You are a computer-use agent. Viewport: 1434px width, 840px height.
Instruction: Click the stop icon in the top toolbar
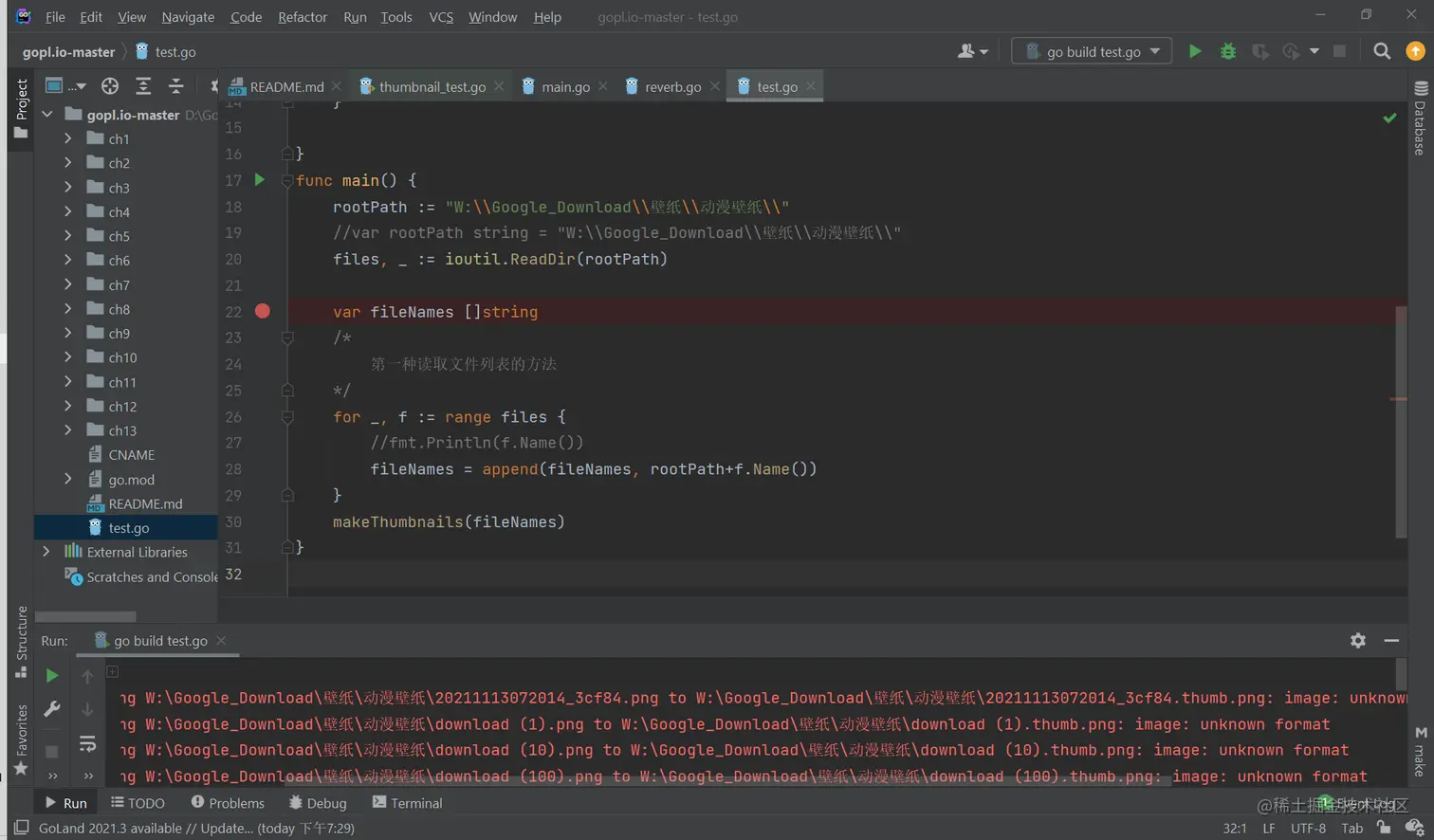(x=1339, y=51)
